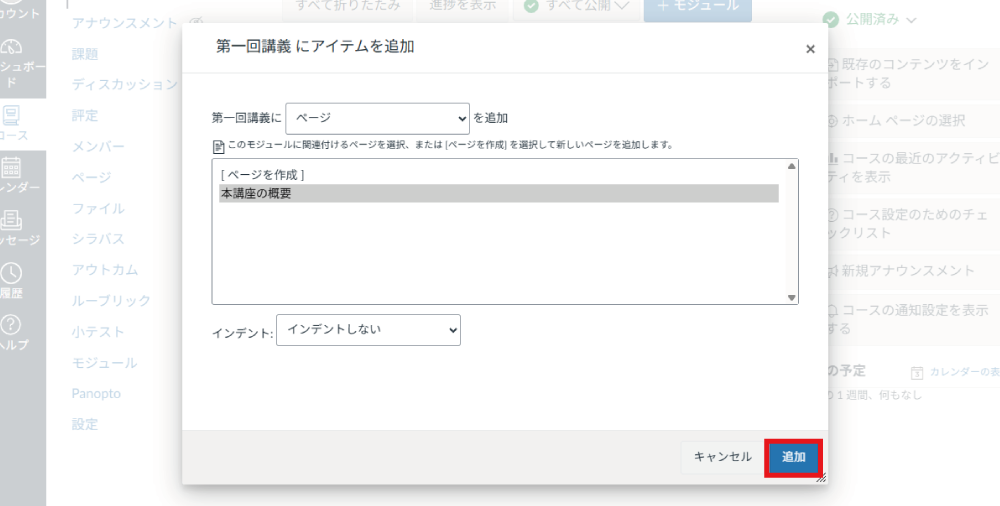The width and height of the screenshot is (1000, 506).
Task: Open the dashboard icon in global navigation
Action: click(11, 47)
